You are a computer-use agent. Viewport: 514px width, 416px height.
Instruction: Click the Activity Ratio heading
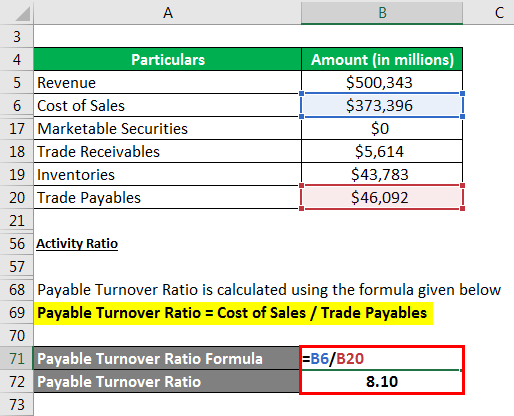pos(77,243)
